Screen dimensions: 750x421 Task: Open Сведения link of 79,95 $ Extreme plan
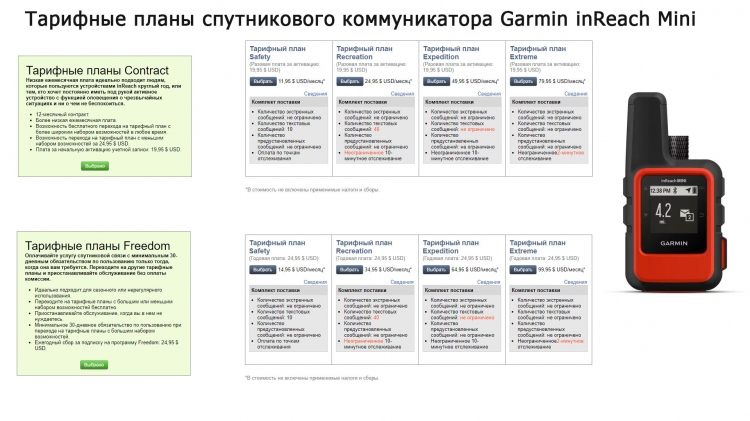point(575,94)
